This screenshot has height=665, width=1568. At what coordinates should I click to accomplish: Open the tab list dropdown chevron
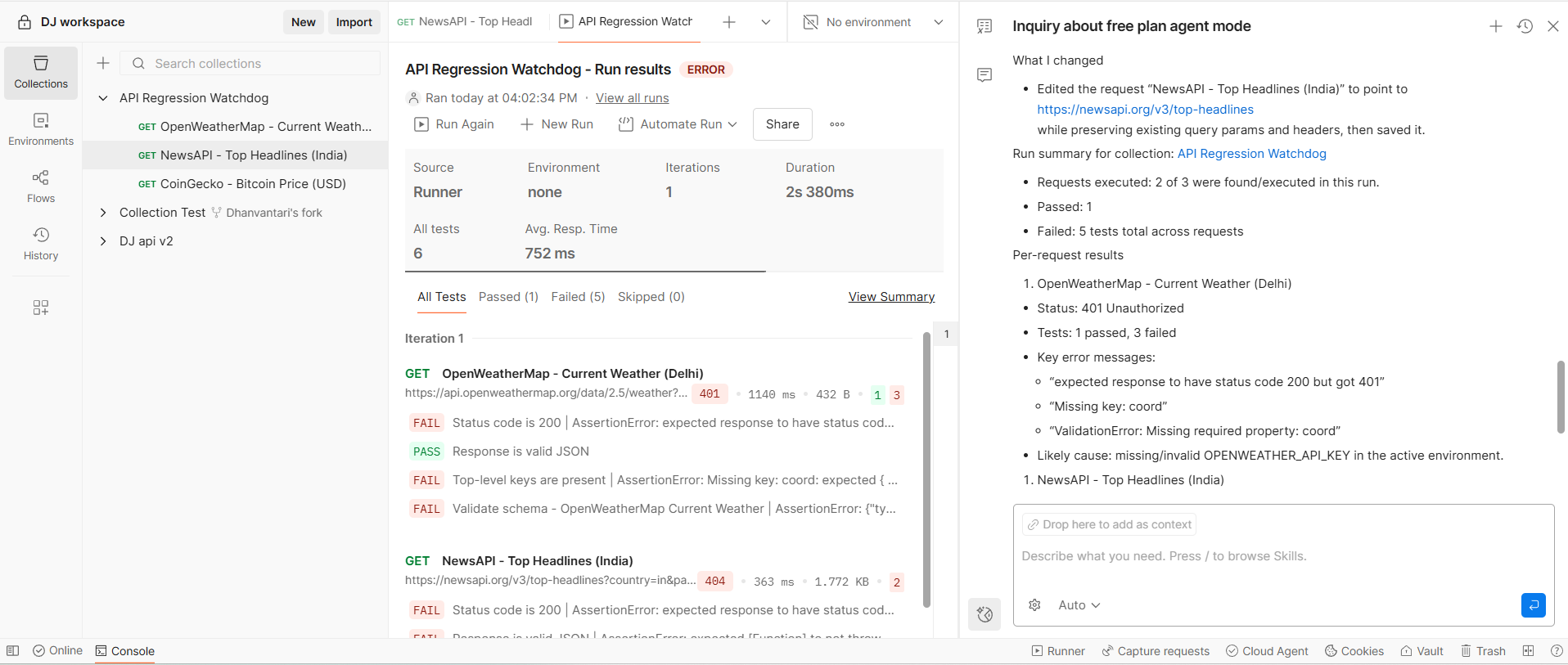point(766,22)
